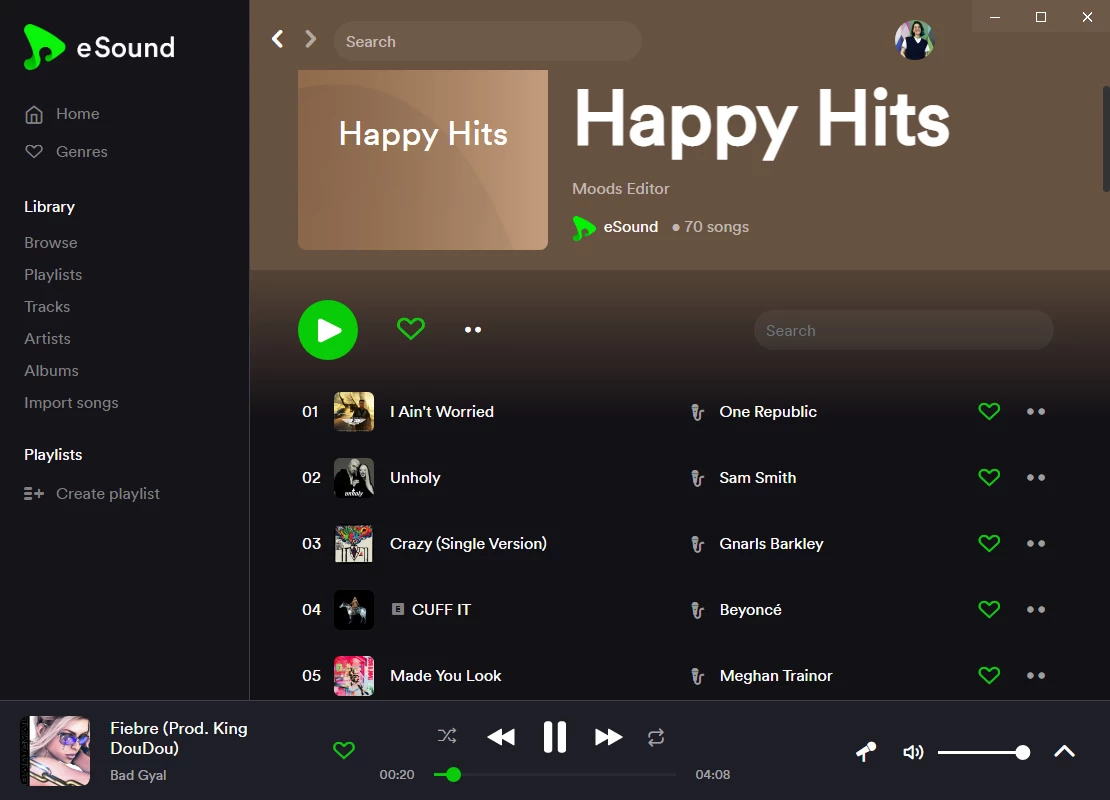
Task: Toggle shuffle playback
Action: click(x=447, y=736)
